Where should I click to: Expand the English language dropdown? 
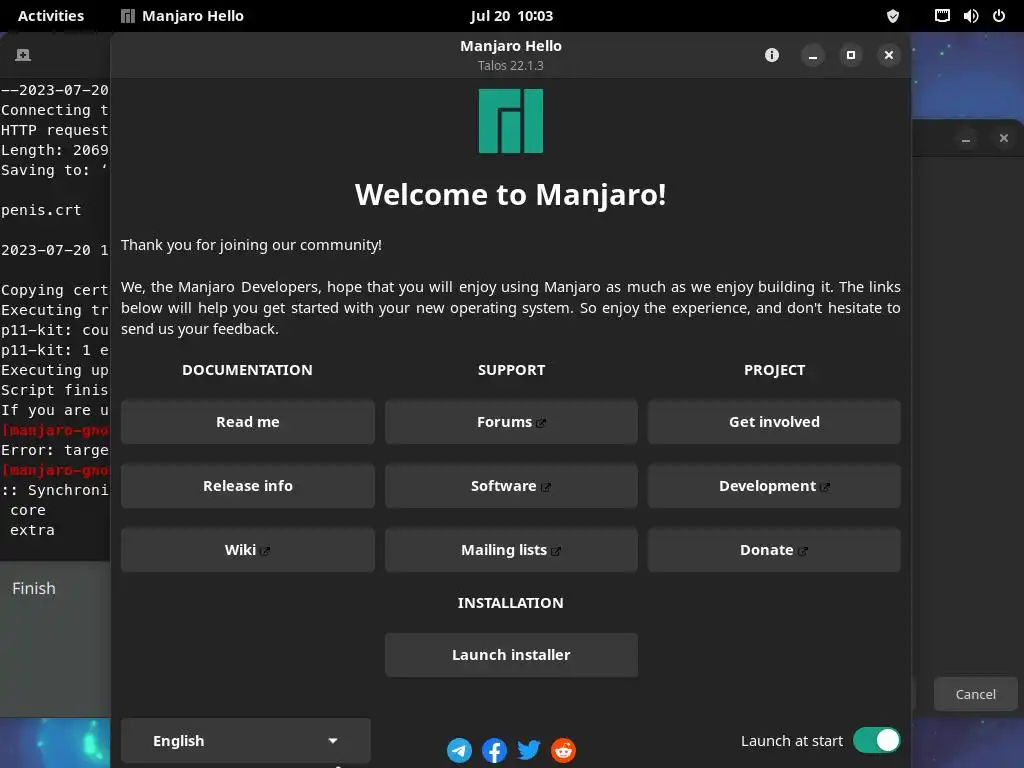(x=246, y=741)
